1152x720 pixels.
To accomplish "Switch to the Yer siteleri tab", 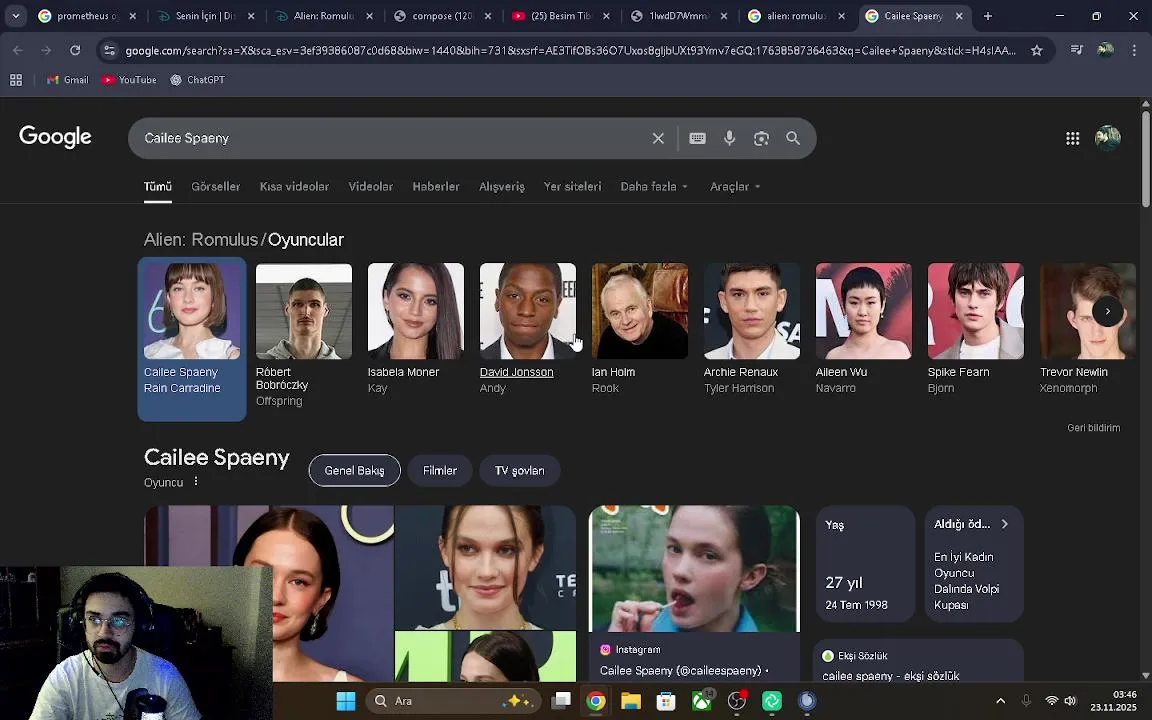I will 572,187.
